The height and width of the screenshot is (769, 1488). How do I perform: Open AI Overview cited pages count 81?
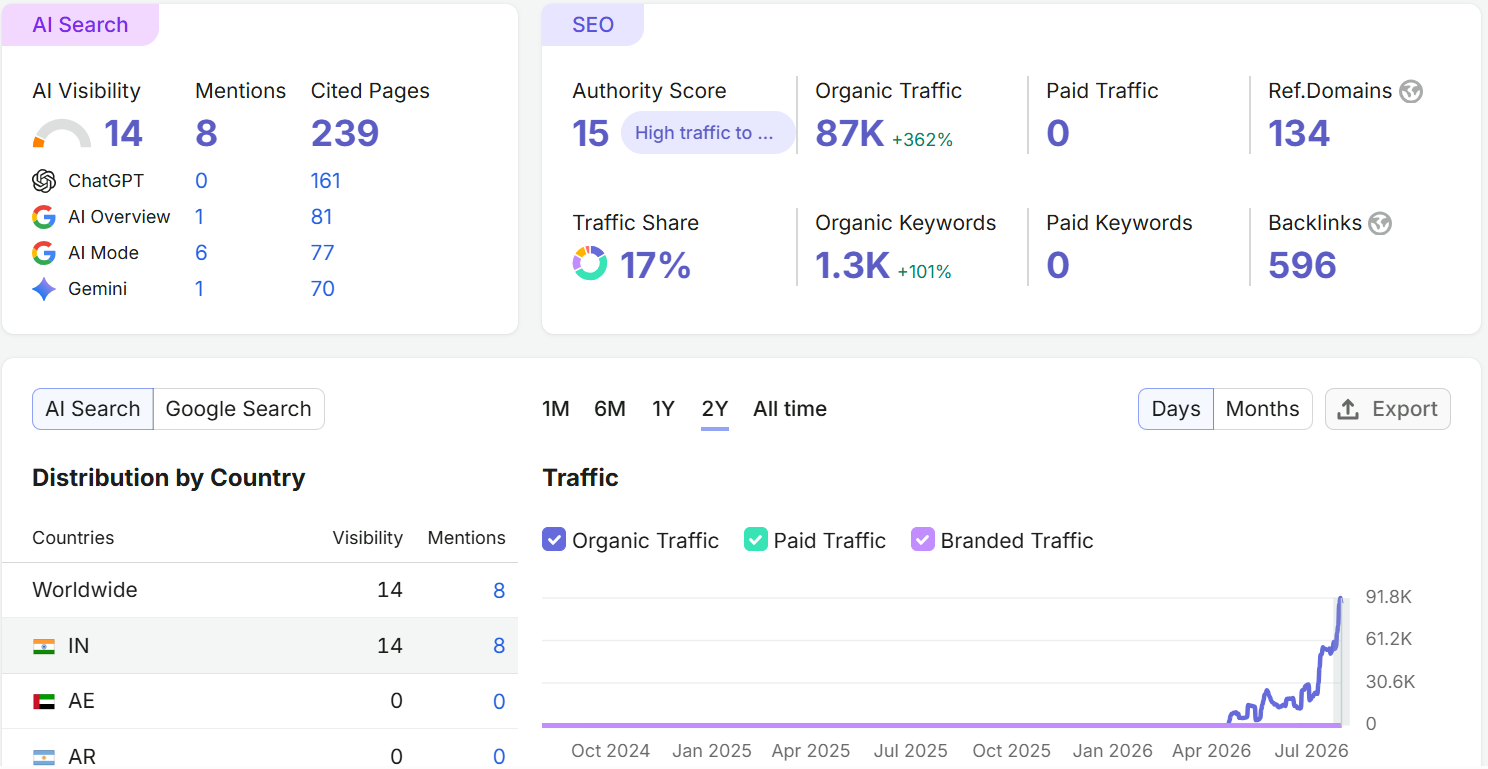pyautogui.click(x=322, y=217)
